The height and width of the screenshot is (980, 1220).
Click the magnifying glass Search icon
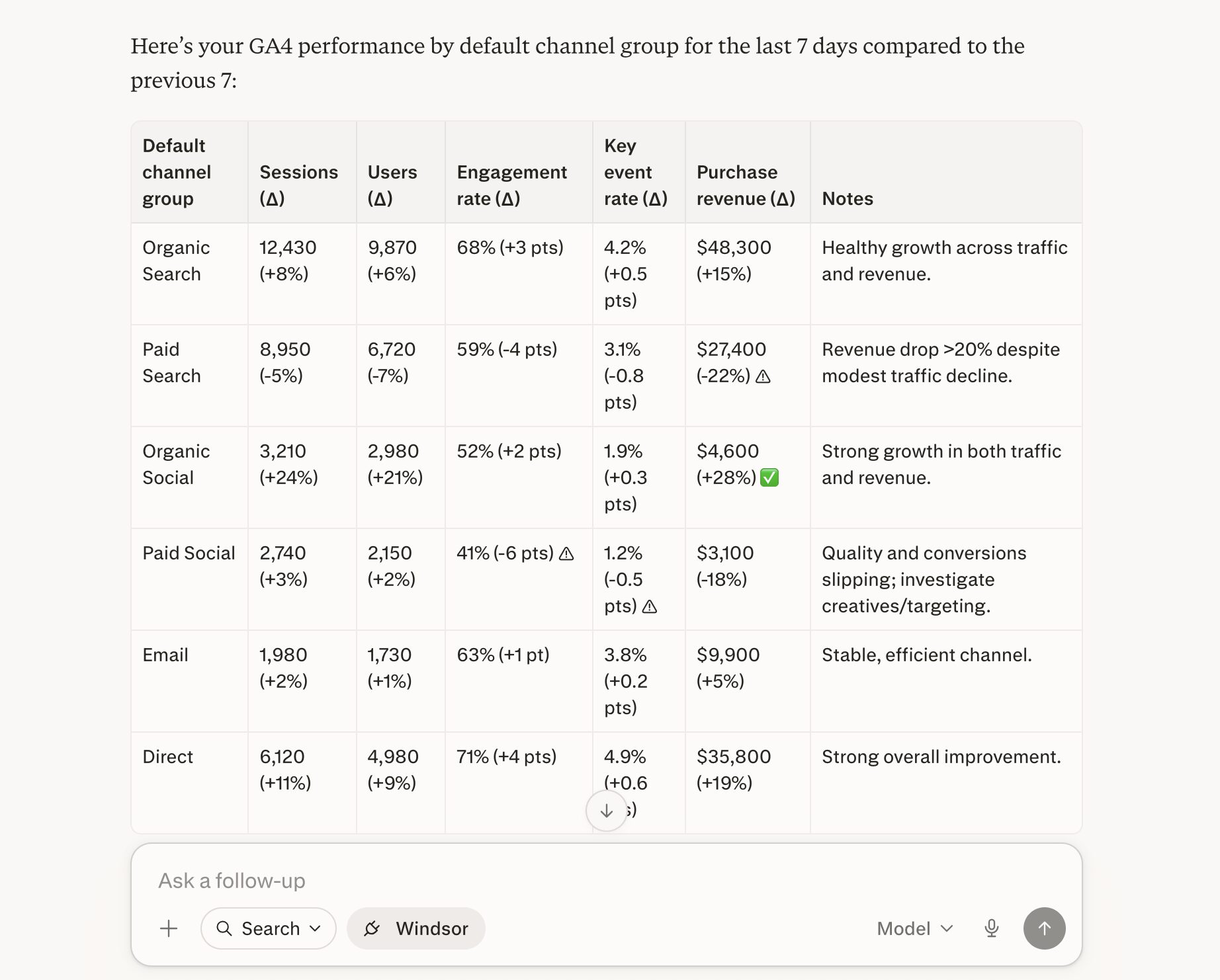(224, 928)
